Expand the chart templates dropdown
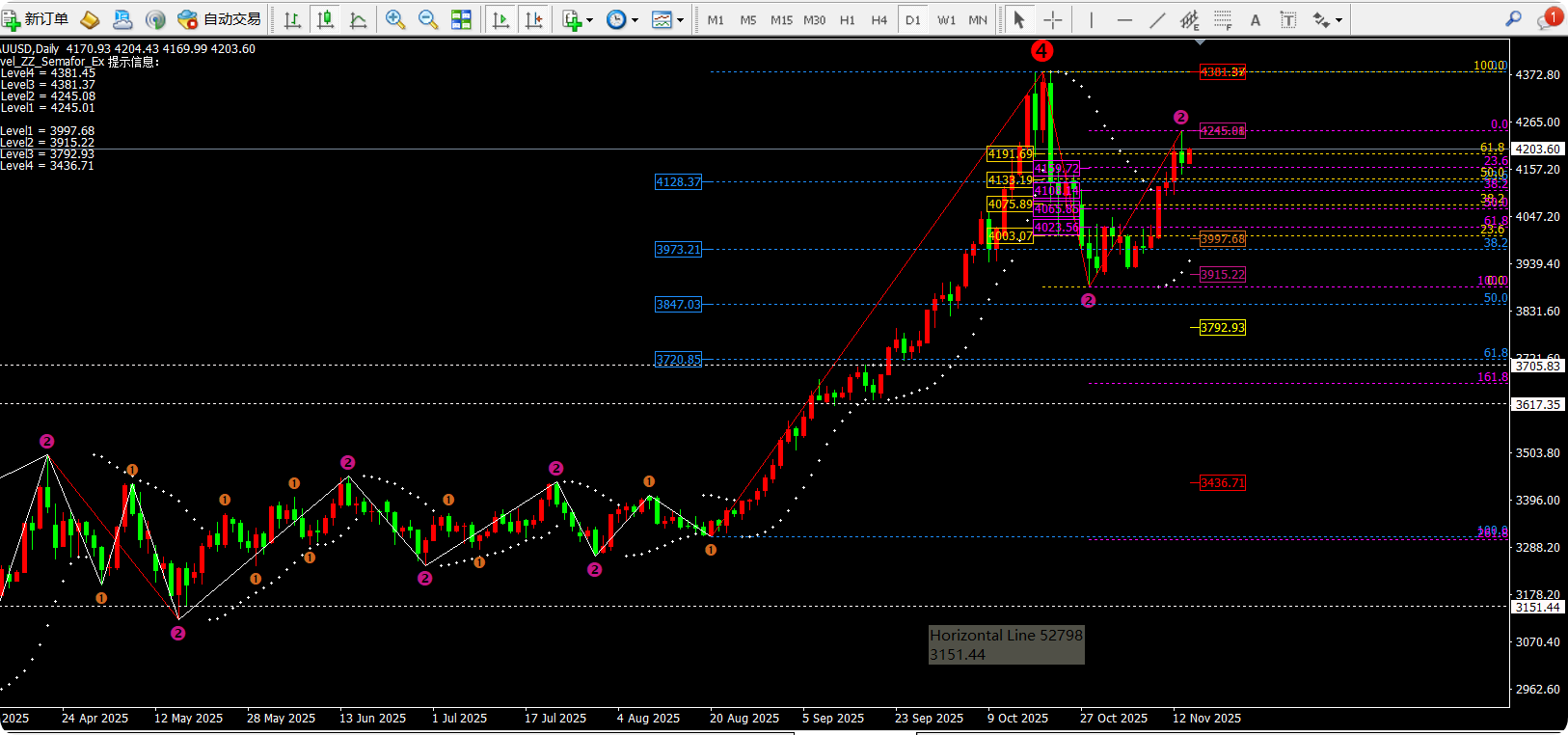 pos(667,19)
